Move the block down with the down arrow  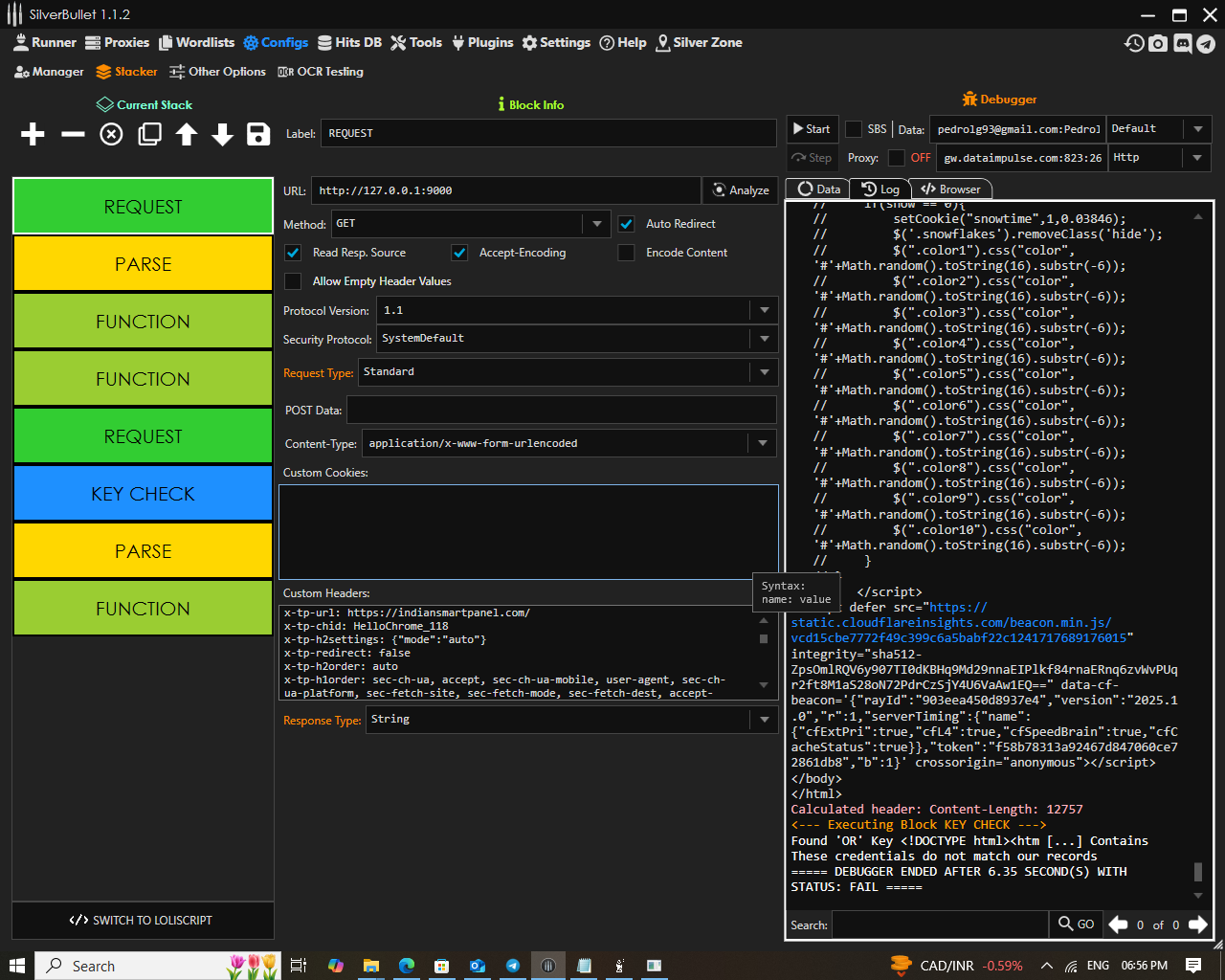coord(222,134)
